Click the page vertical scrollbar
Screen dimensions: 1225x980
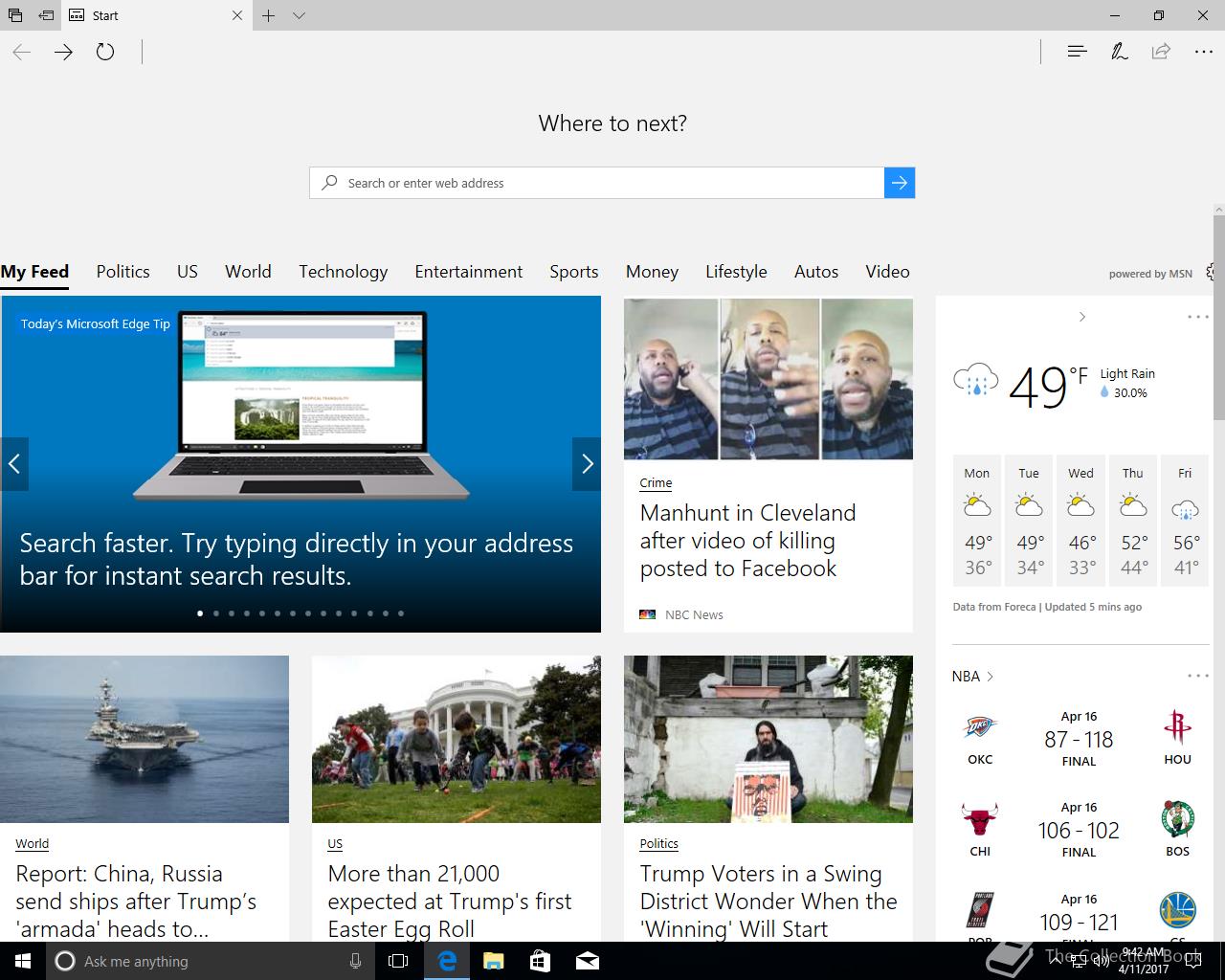pyautogui.click(x=1219, y=318)
